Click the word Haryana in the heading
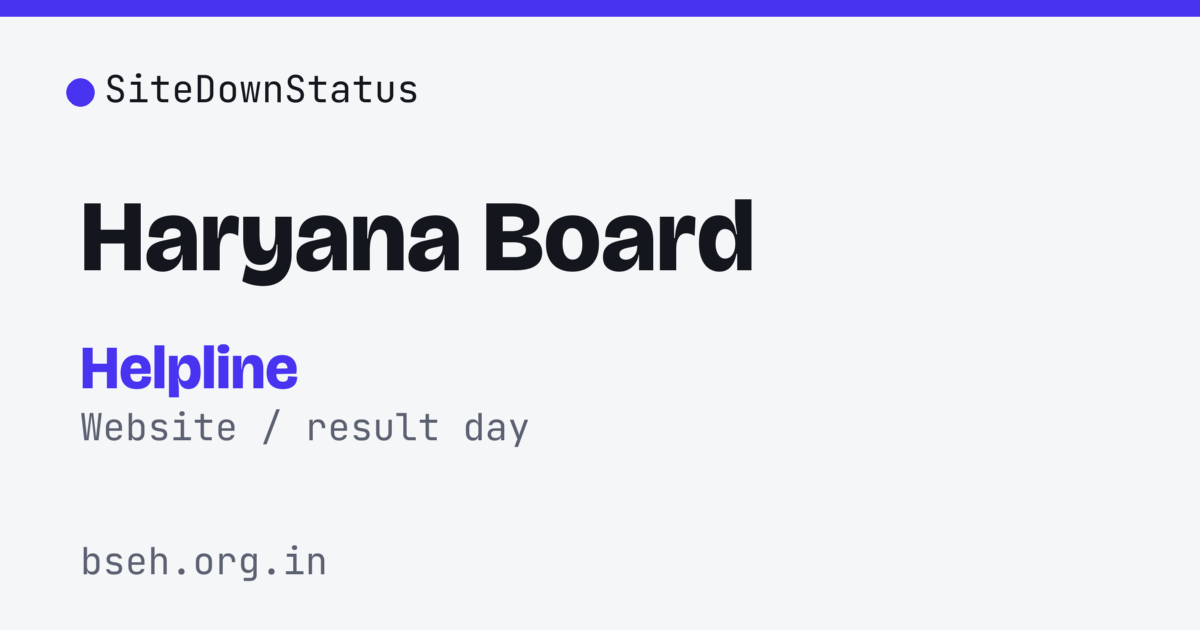 click(271, 241)
